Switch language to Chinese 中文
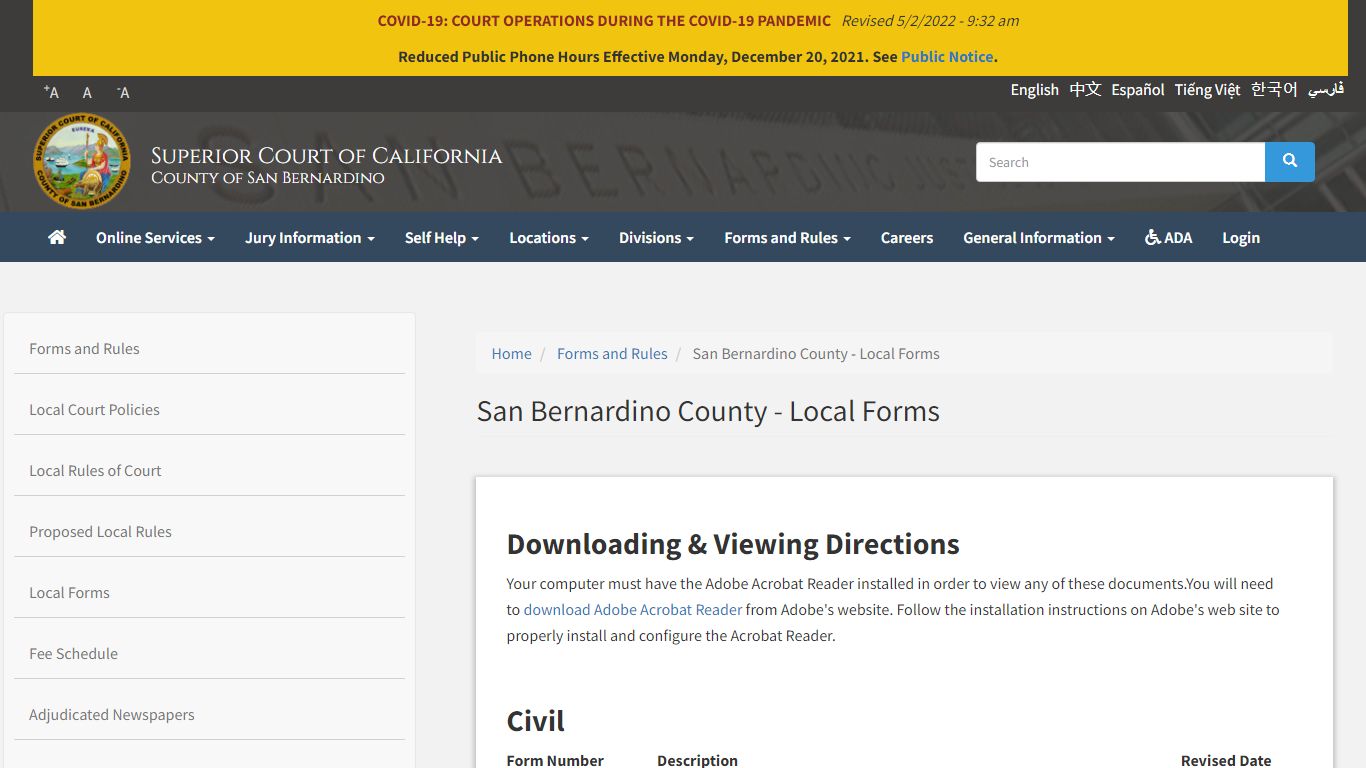This screenshot has height=768, width=1366. pos(1085,90)
